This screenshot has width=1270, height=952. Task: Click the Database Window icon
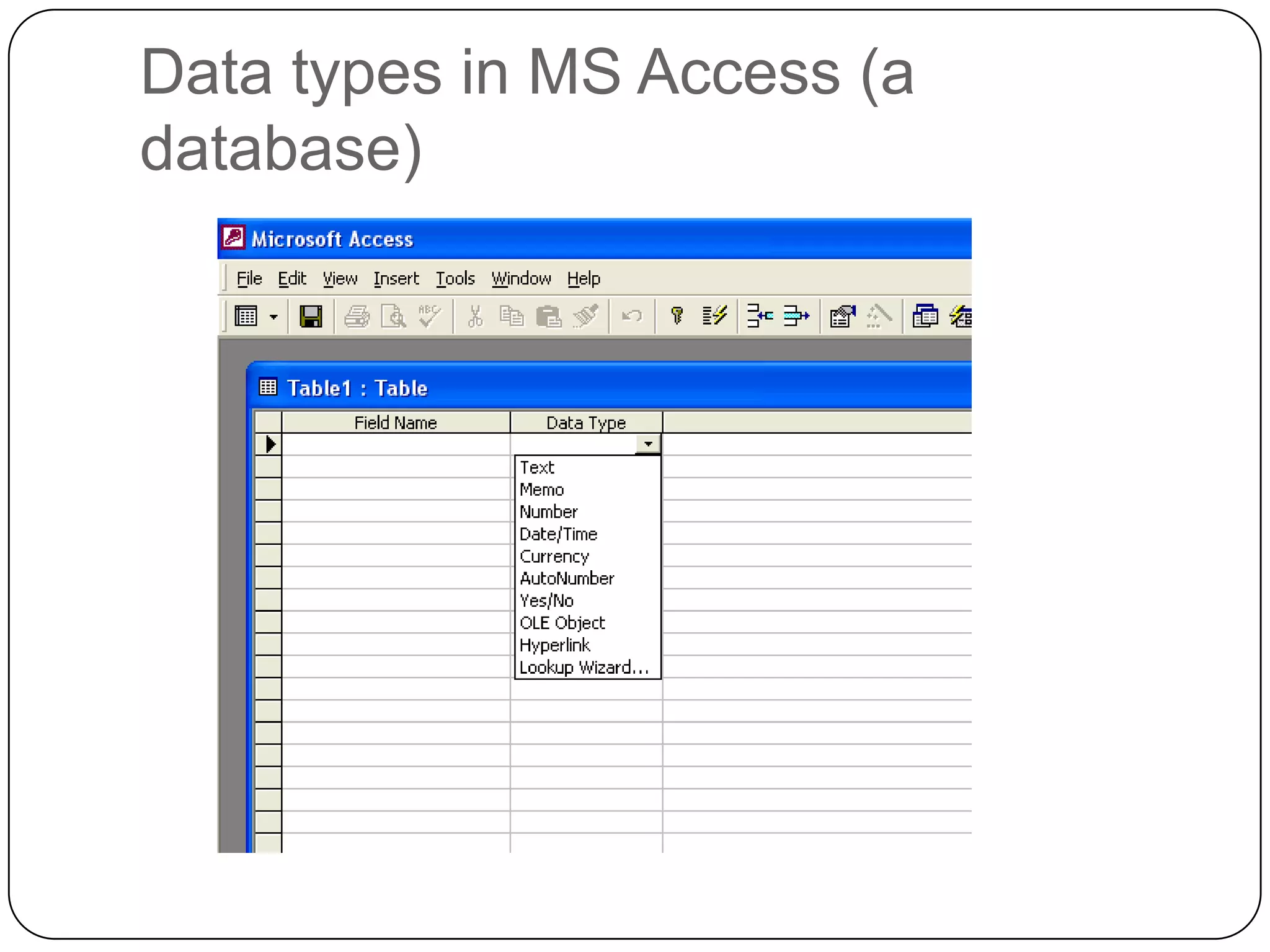click(925, 317)
